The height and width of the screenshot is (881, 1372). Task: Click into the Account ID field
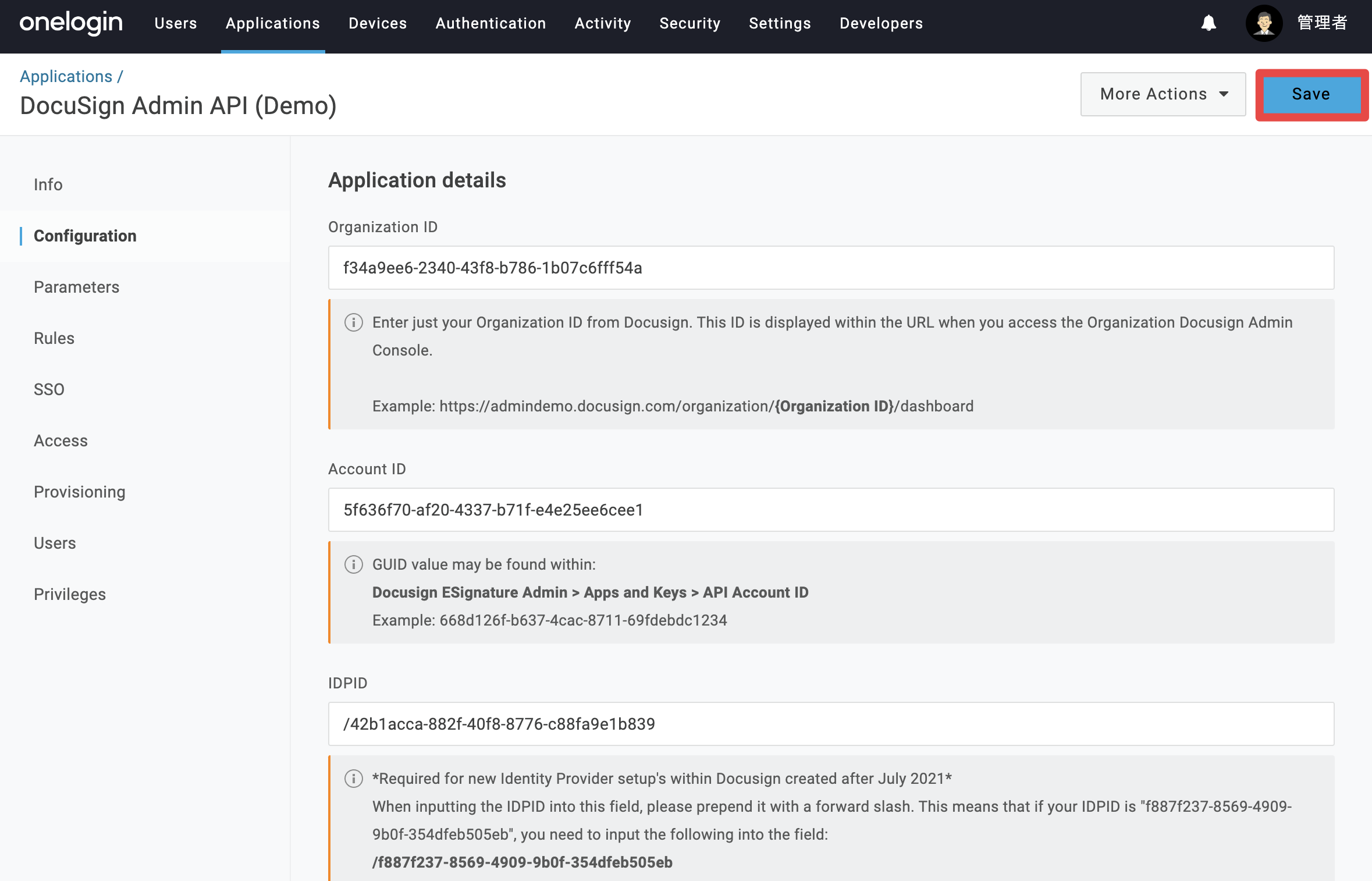tap(831, 510)
